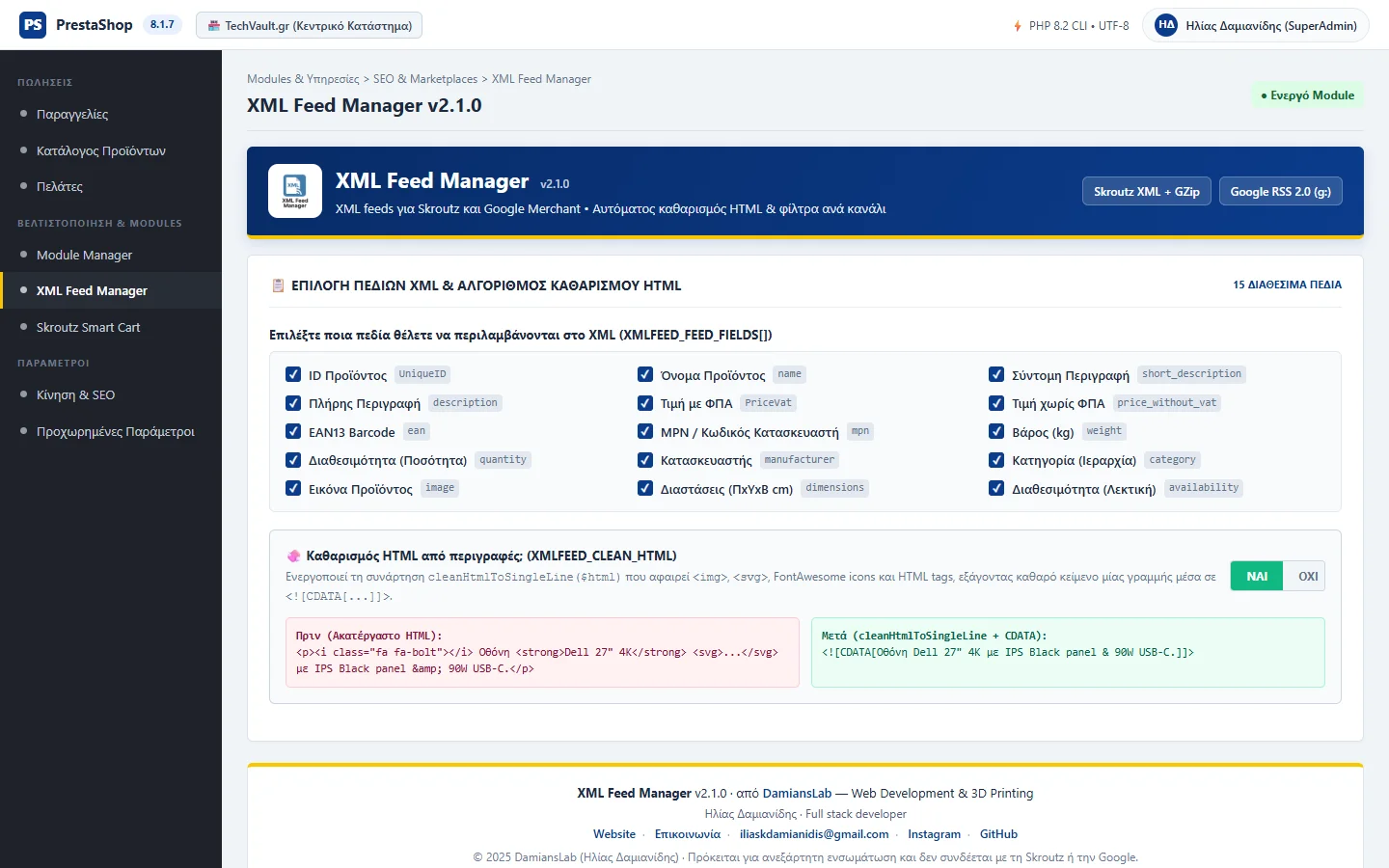This screenshot has height=868, width=1389.
Task: Click the footer email address link
Action: (814, 834)
